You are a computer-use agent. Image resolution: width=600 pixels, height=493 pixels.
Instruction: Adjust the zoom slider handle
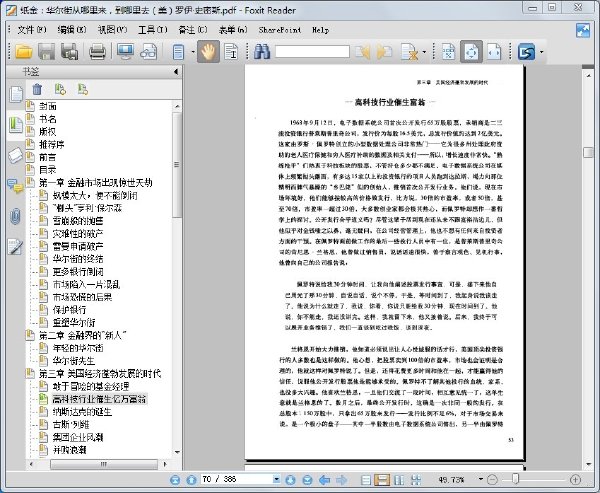point(515,479)
